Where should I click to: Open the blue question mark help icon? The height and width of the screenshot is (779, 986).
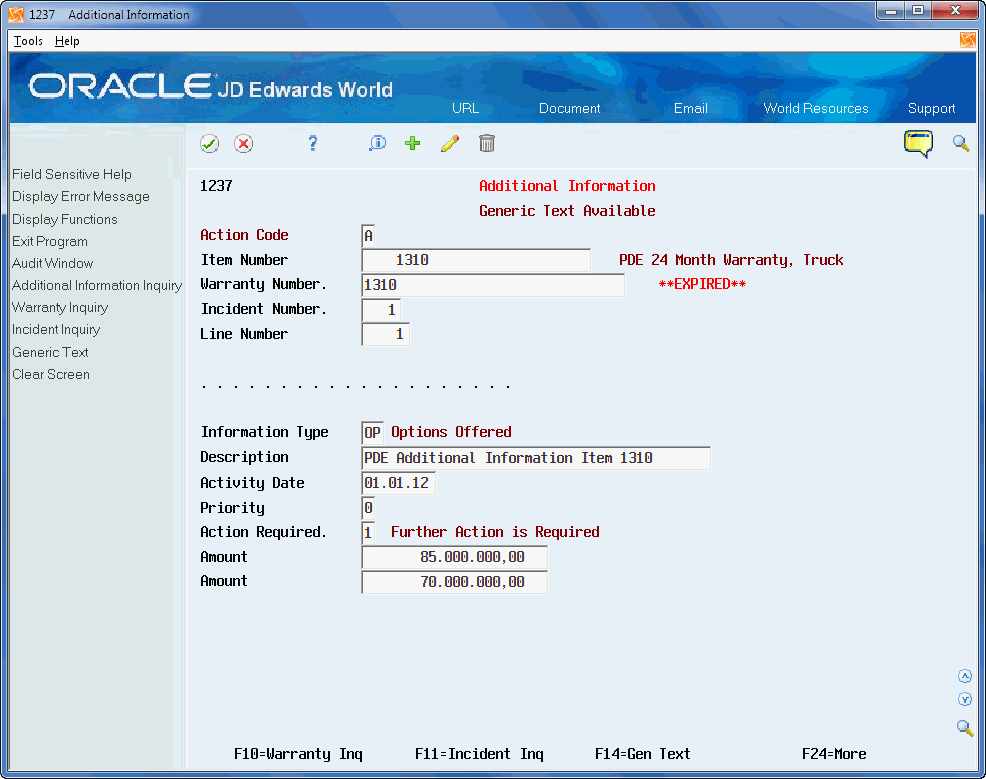(x=313, y=144)
